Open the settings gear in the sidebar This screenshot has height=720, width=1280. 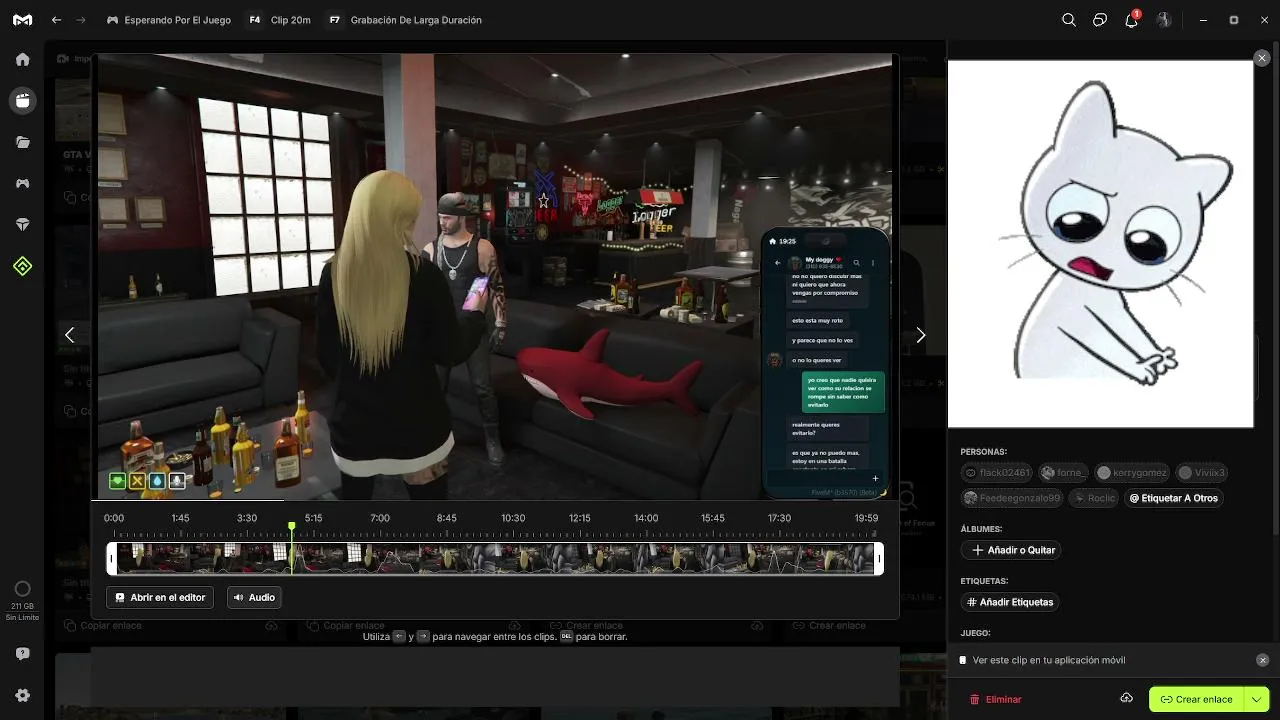pyautogui.click(x=22, y=695)
